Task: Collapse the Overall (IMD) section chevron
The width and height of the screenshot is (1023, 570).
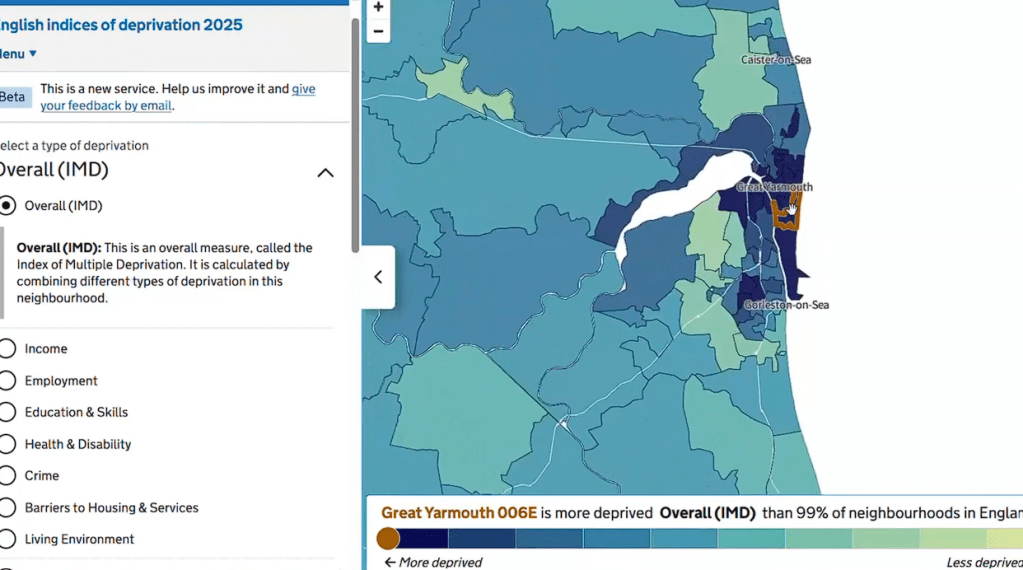Action: click(x=325, y=172)
